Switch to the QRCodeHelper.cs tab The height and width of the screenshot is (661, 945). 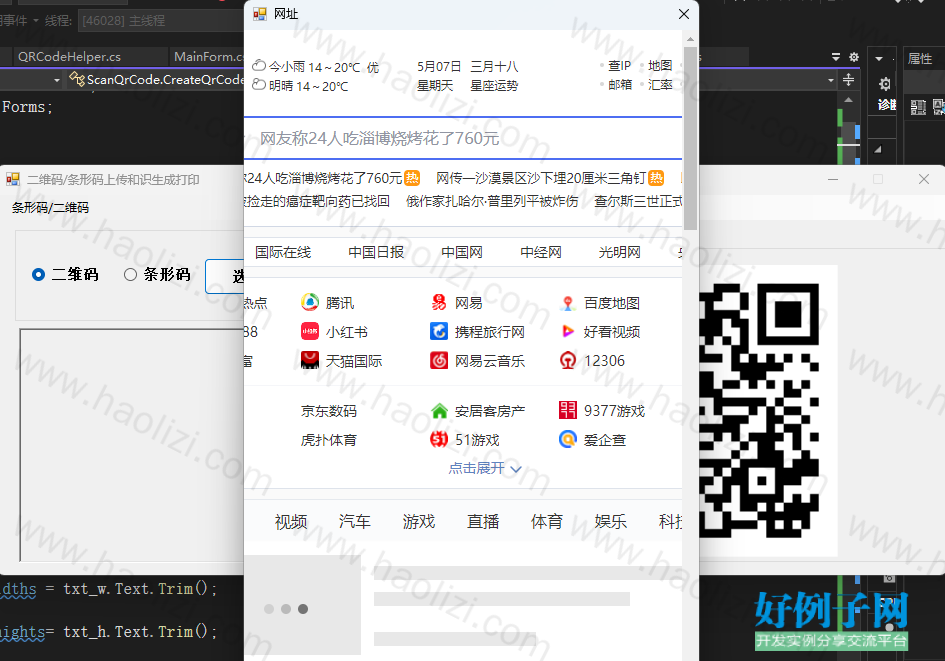point(69,57)
